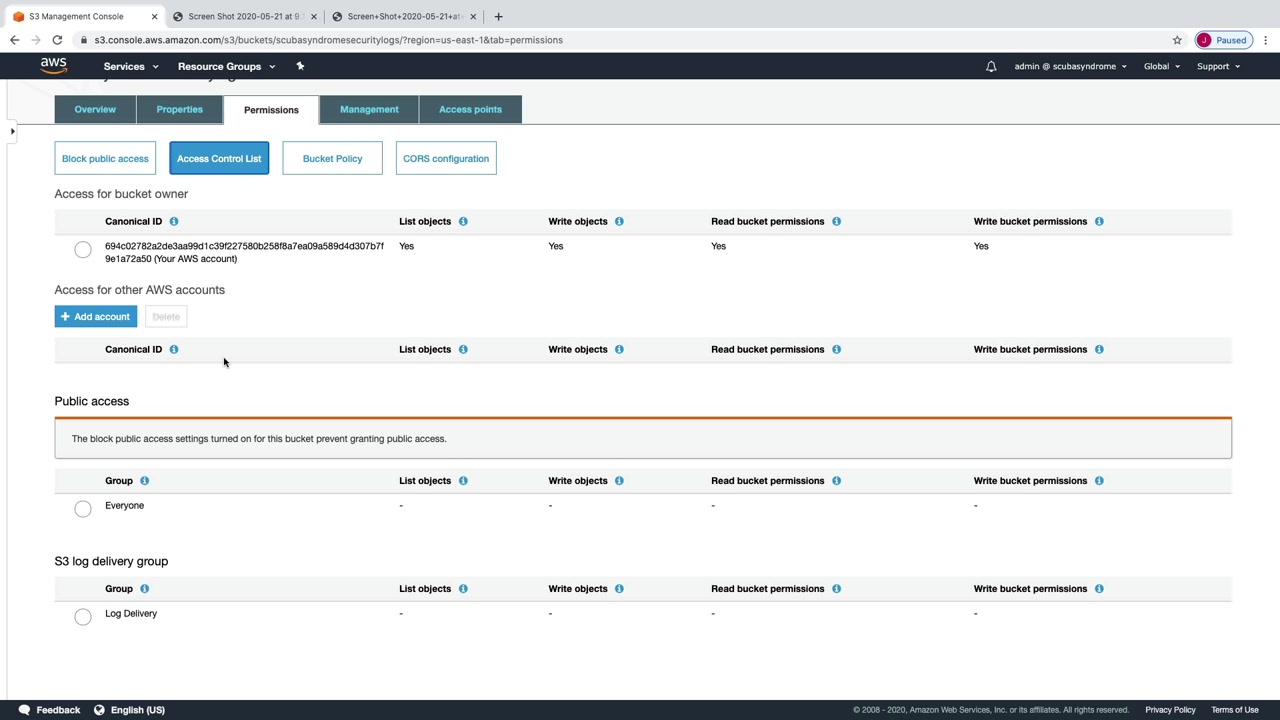The height and width of the screenshot is (720, 1280).
Task: Select the Access Control List button
Action: 219,158
